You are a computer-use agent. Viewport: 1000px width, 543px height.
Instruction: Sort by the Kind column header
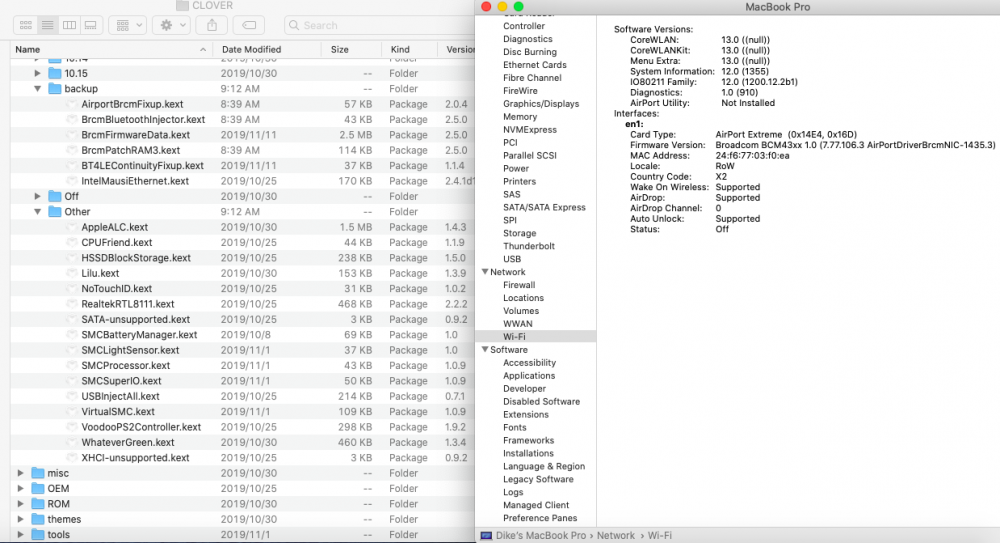coord(409,49)
